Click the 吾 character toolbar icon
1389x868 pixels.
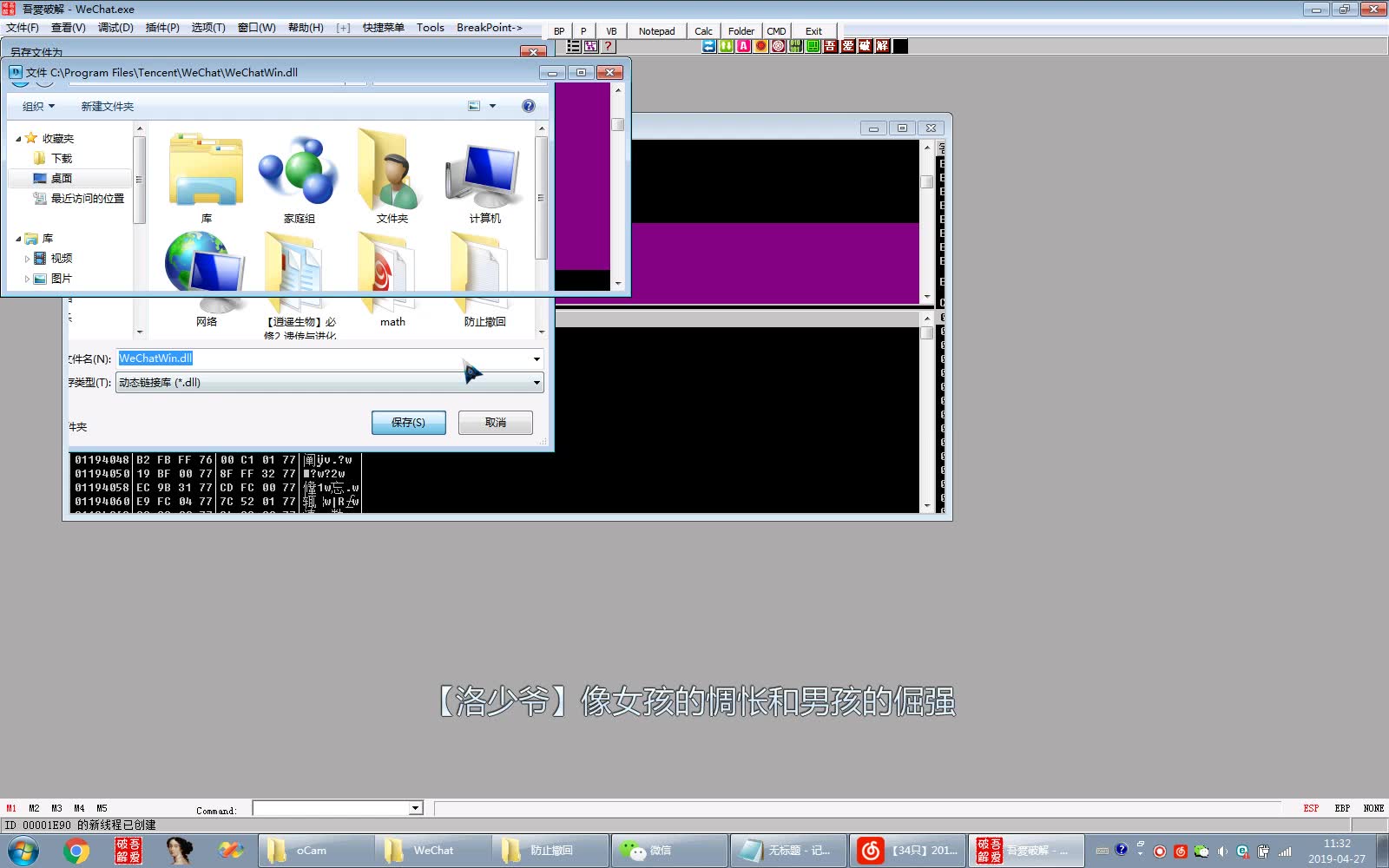[831, 46]
